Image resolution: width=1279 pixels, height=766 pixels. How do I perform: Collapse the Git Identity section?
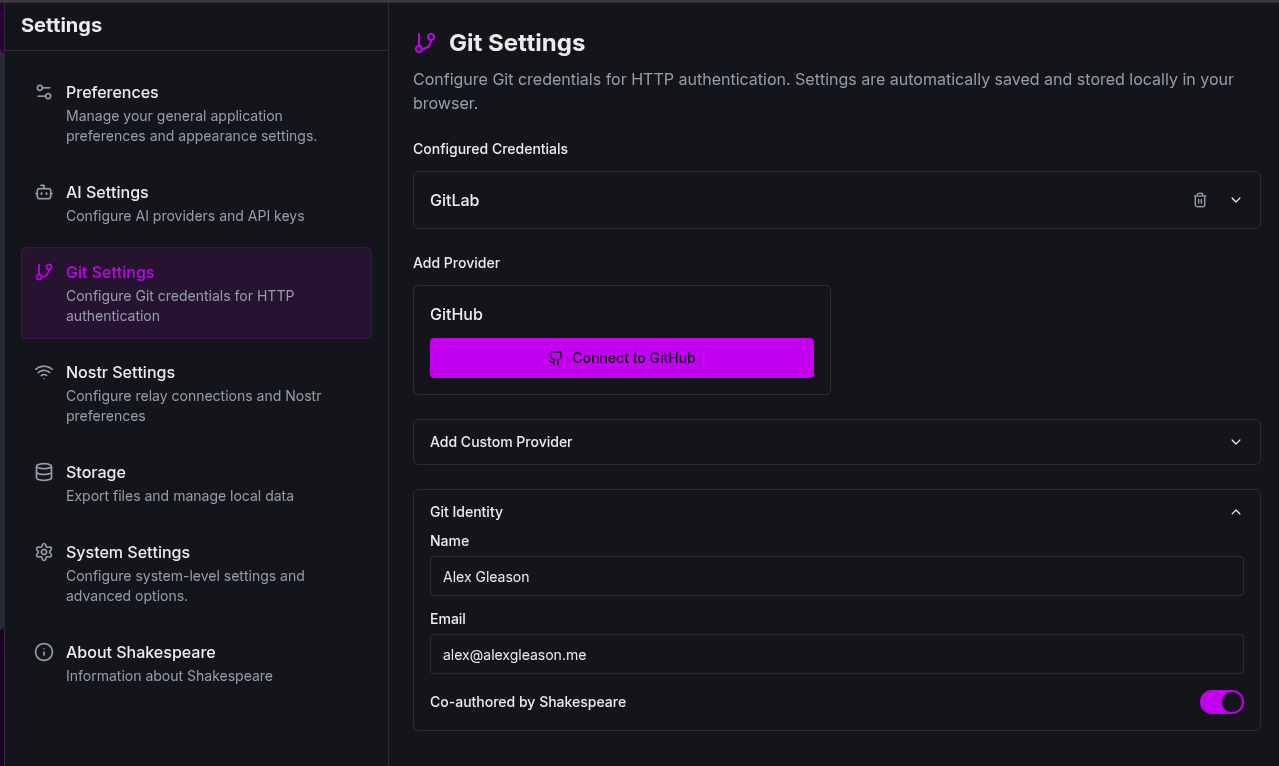1236,512
